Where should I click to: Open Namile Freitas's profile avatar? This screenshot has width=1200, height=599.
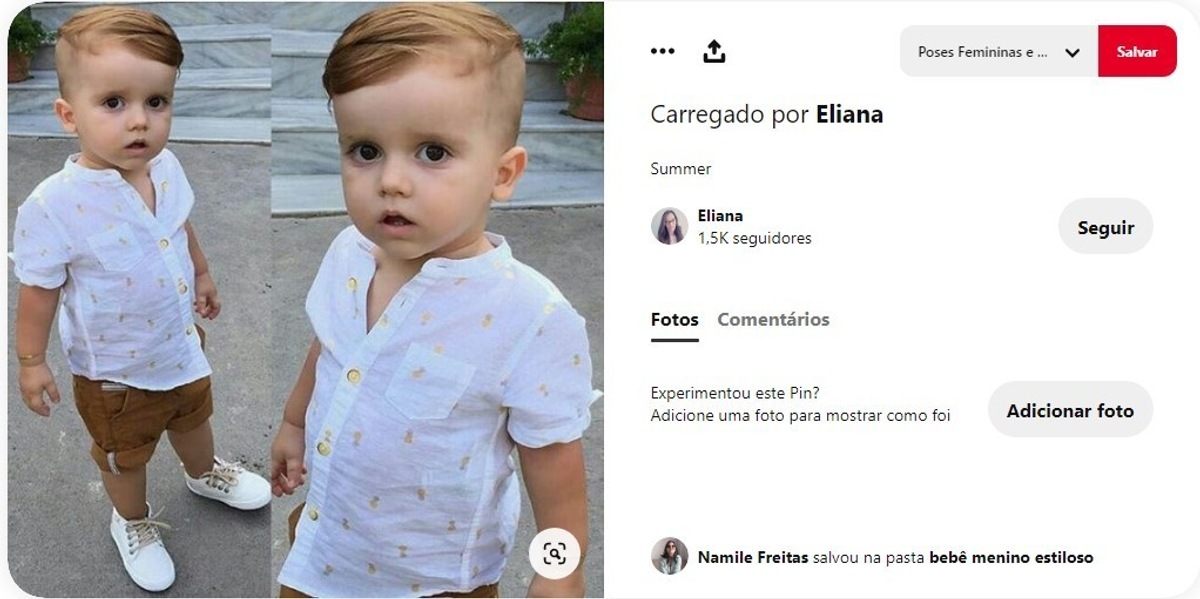pos(669,556)
